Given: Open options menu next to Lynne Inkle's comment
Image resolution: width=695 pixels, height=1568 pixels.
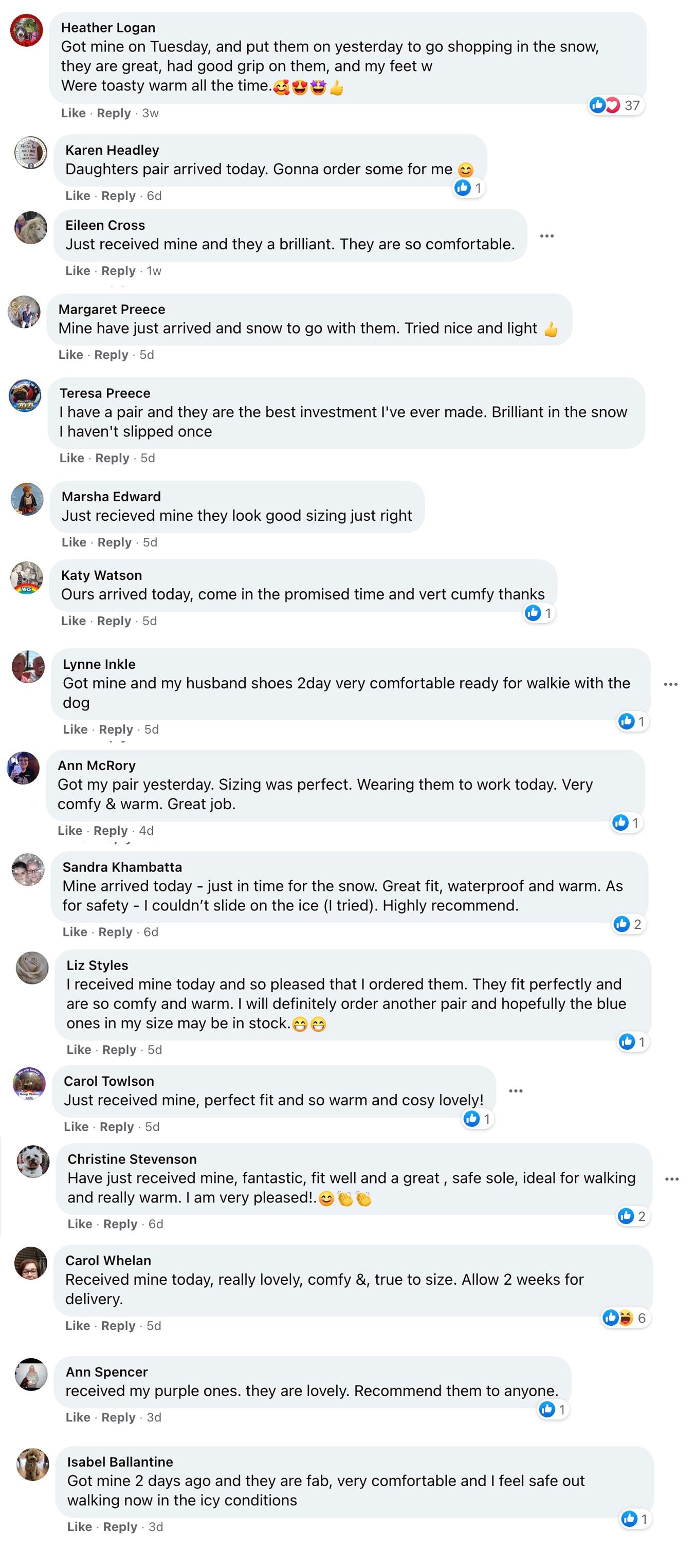Looking at the screenshot, I should tap(670, 684).
